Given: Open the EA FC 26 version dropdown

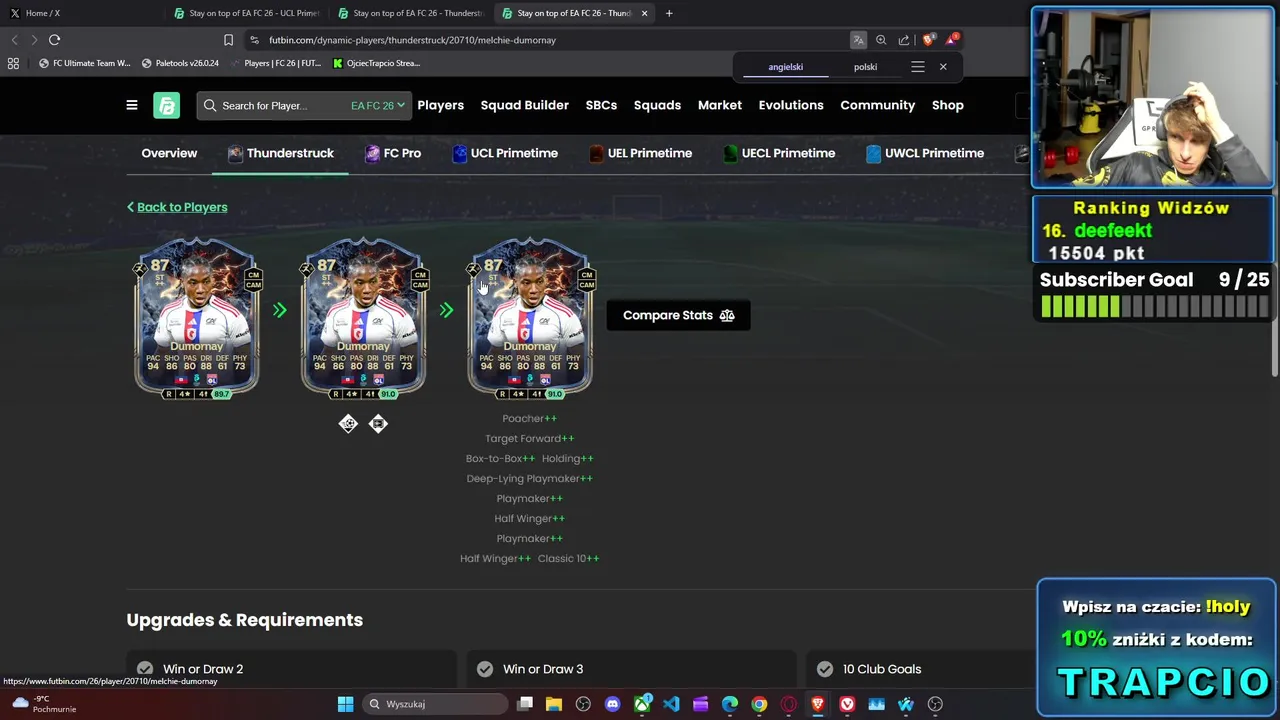Looking at the screenshot, I should (378, 105).
